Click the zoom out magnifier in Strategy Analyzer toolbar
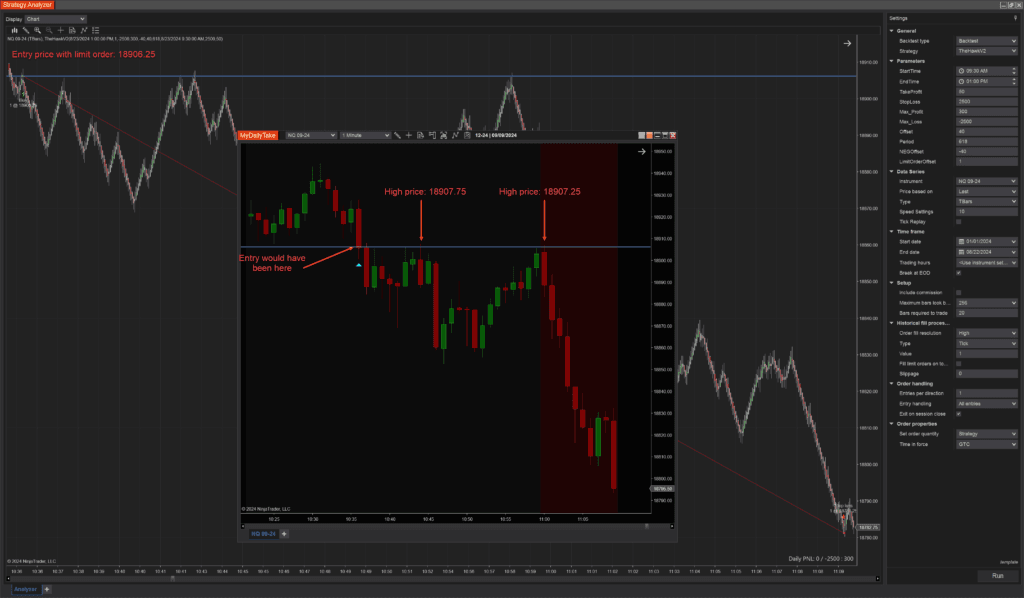1024x598 pixels. pos(49,30)
